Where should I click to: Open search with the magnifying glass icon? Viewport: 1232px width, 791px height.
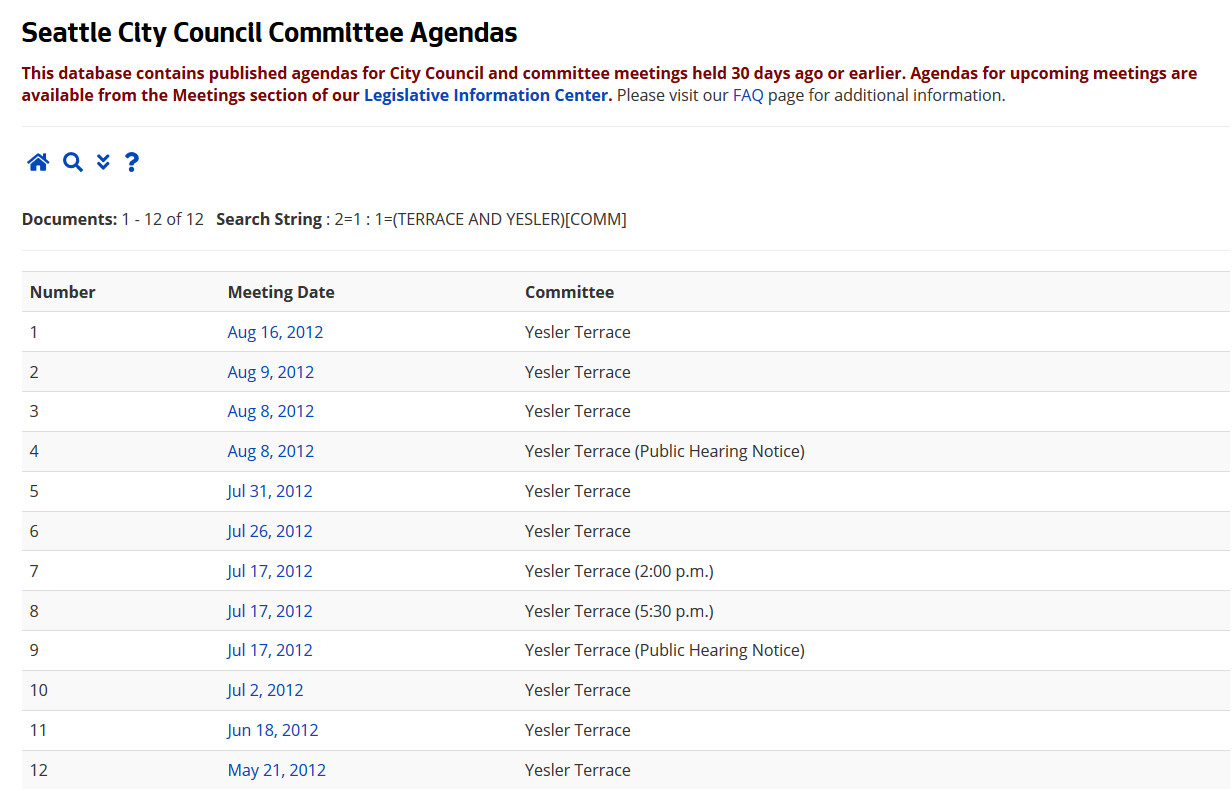tap(72, 162)
